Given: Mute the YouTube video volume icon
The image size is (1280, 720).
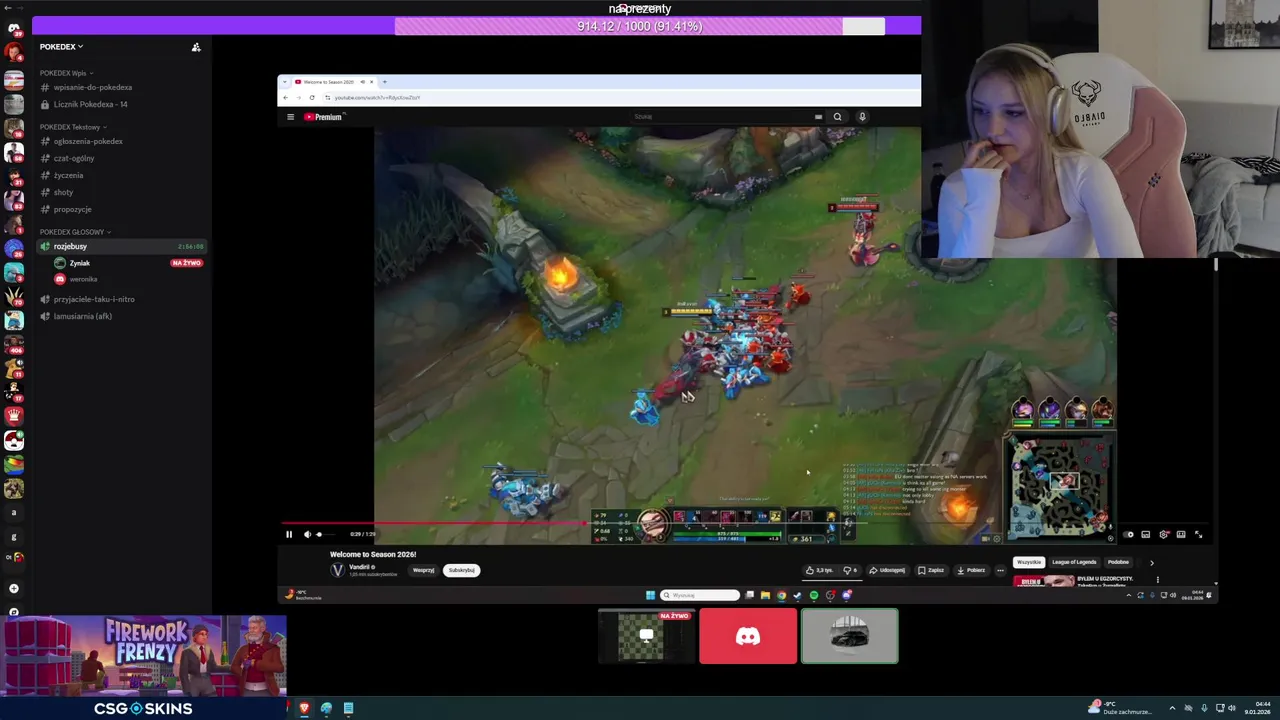Looking at the screenshot, I should pyautogui.click(x=307, y=534).
